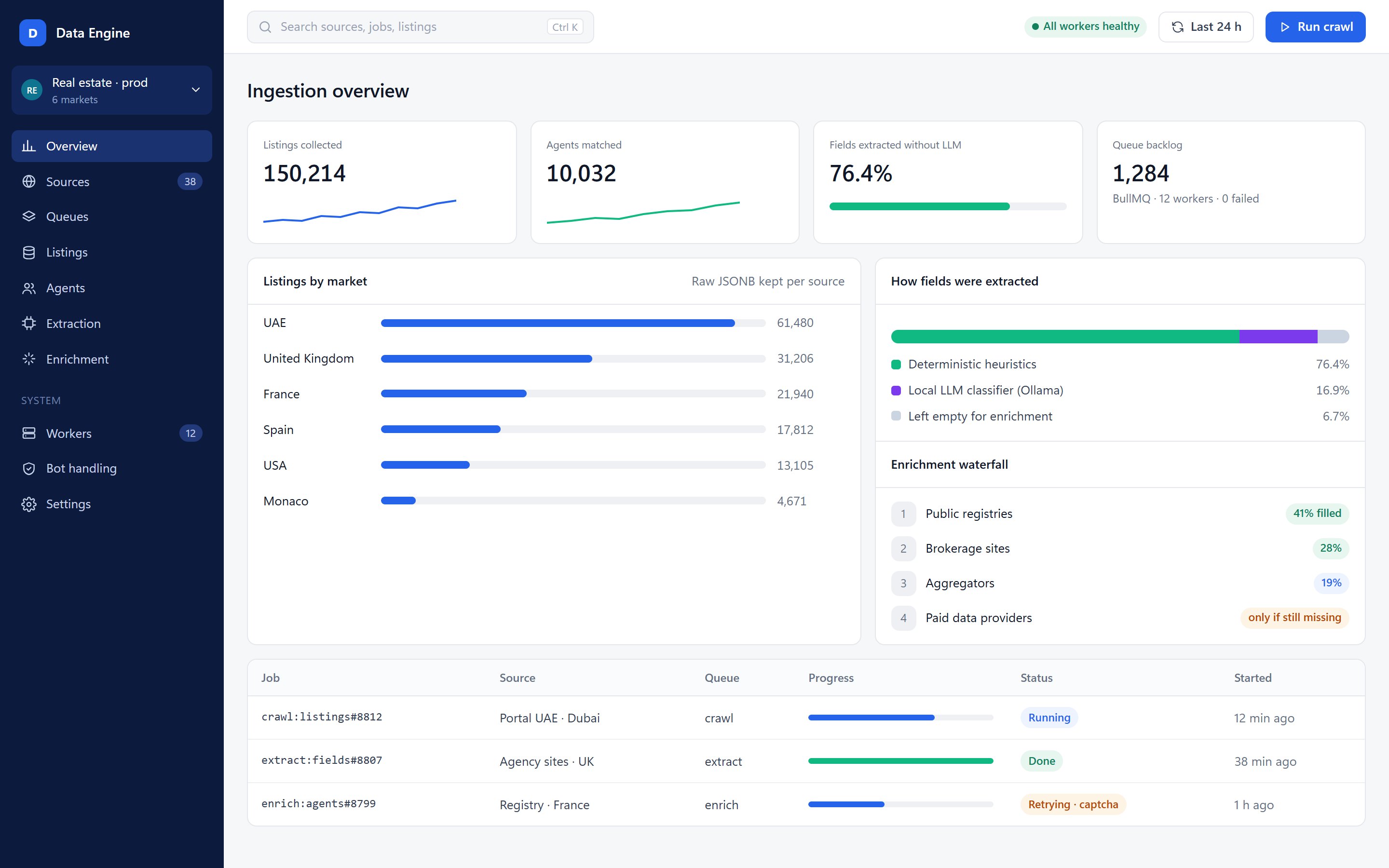Click the refresh icon in Last 24 h

[x=1178, y=27]
